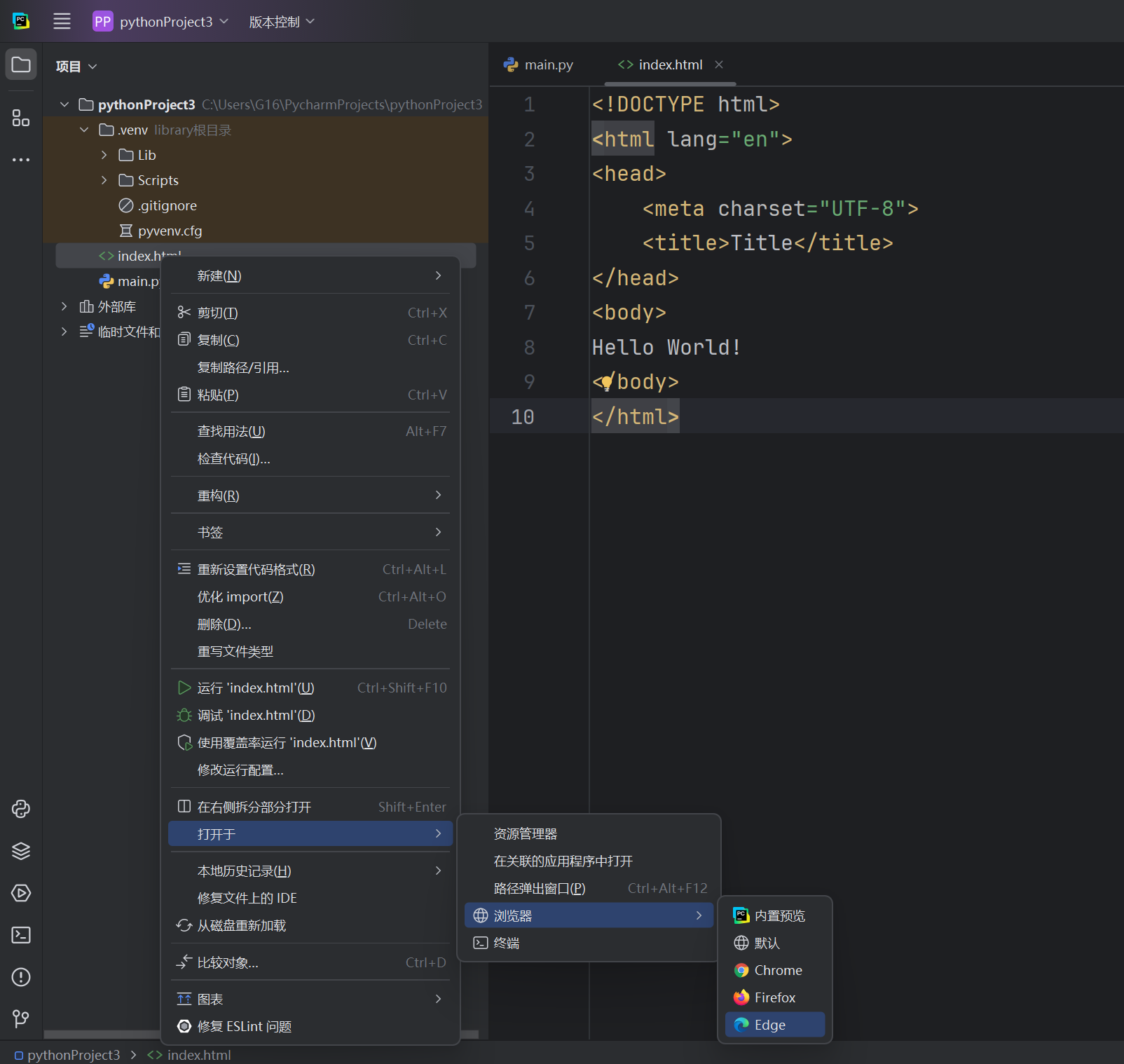1124x1064 pixels.
Task: Choose Chrome from browser list
Action: (775, 970)
